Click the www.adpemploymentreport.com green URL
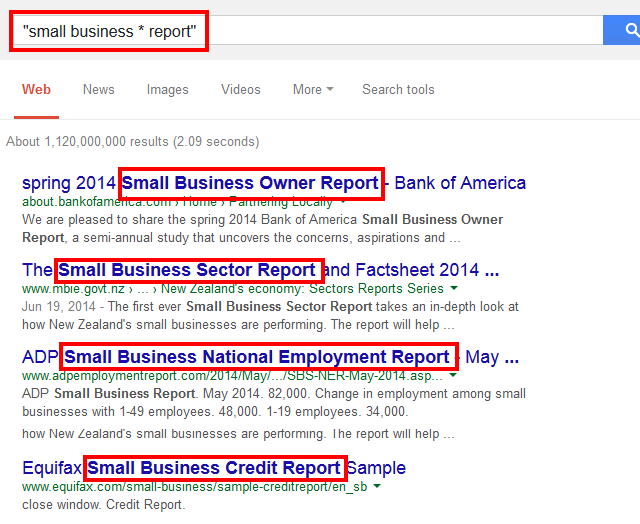Image resolution: width=640 pixels, height=524 pixels. [232, 375]
